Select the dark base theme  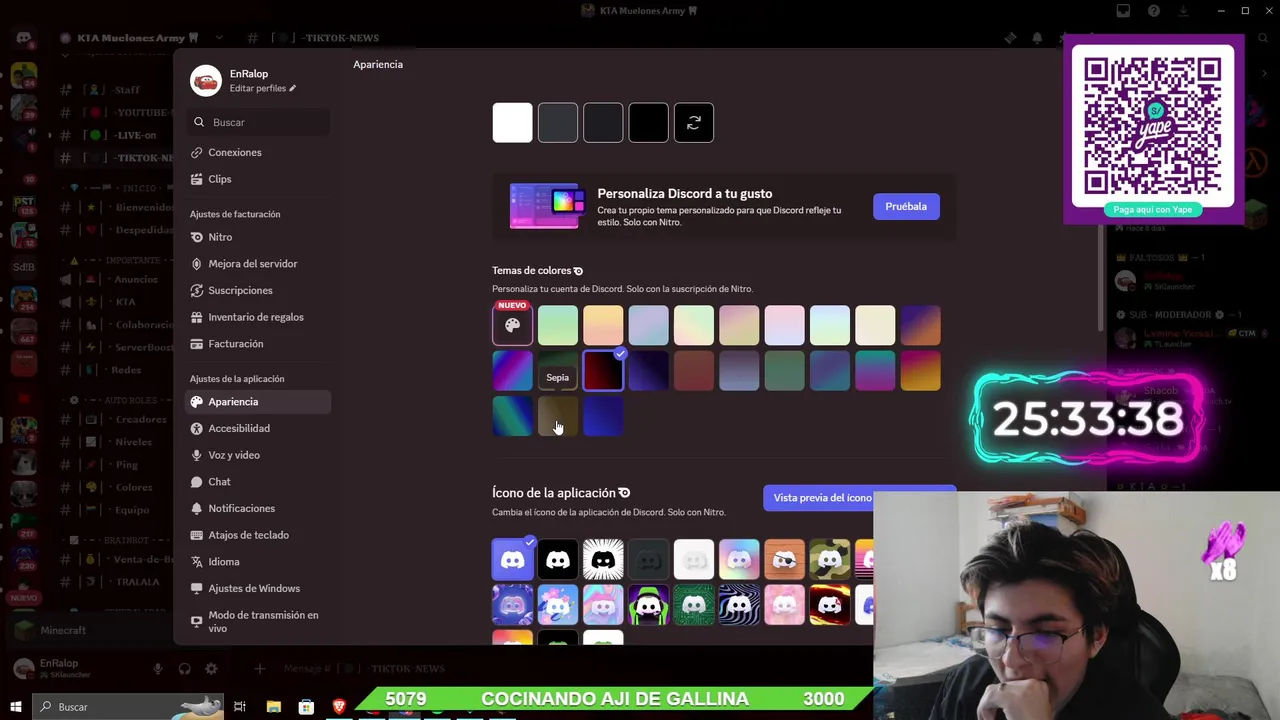click(603, 123)
